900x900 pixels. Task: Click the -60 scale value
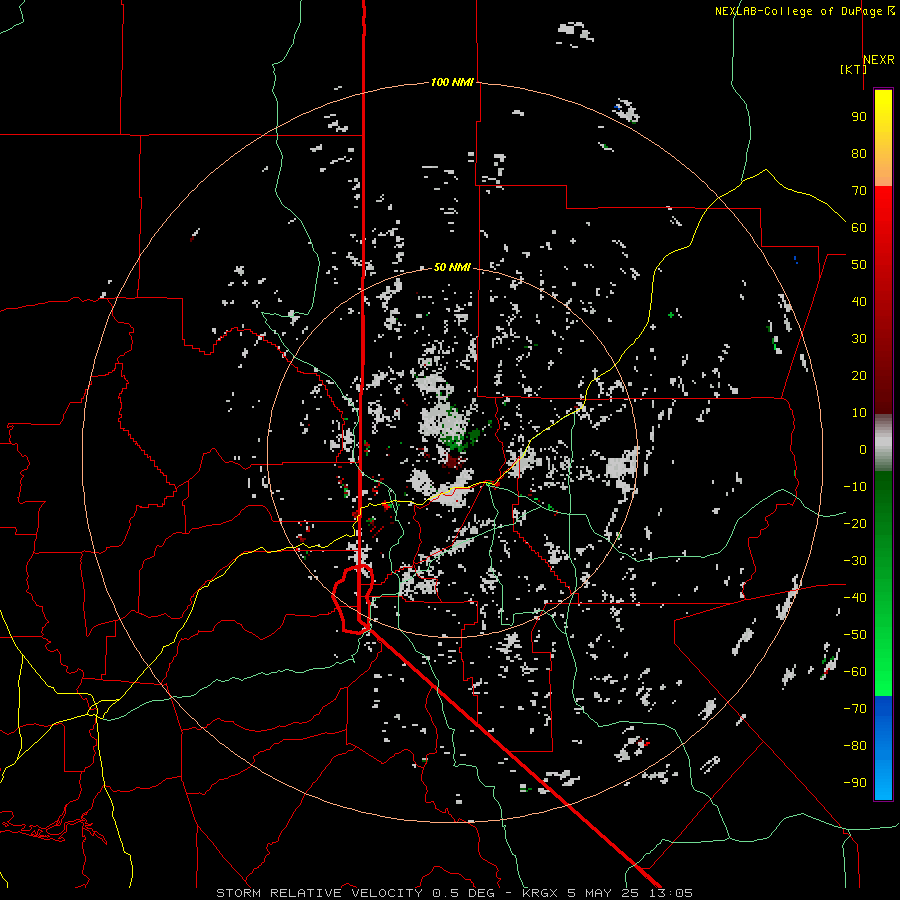pyautogui.click(x=855, y=672)
